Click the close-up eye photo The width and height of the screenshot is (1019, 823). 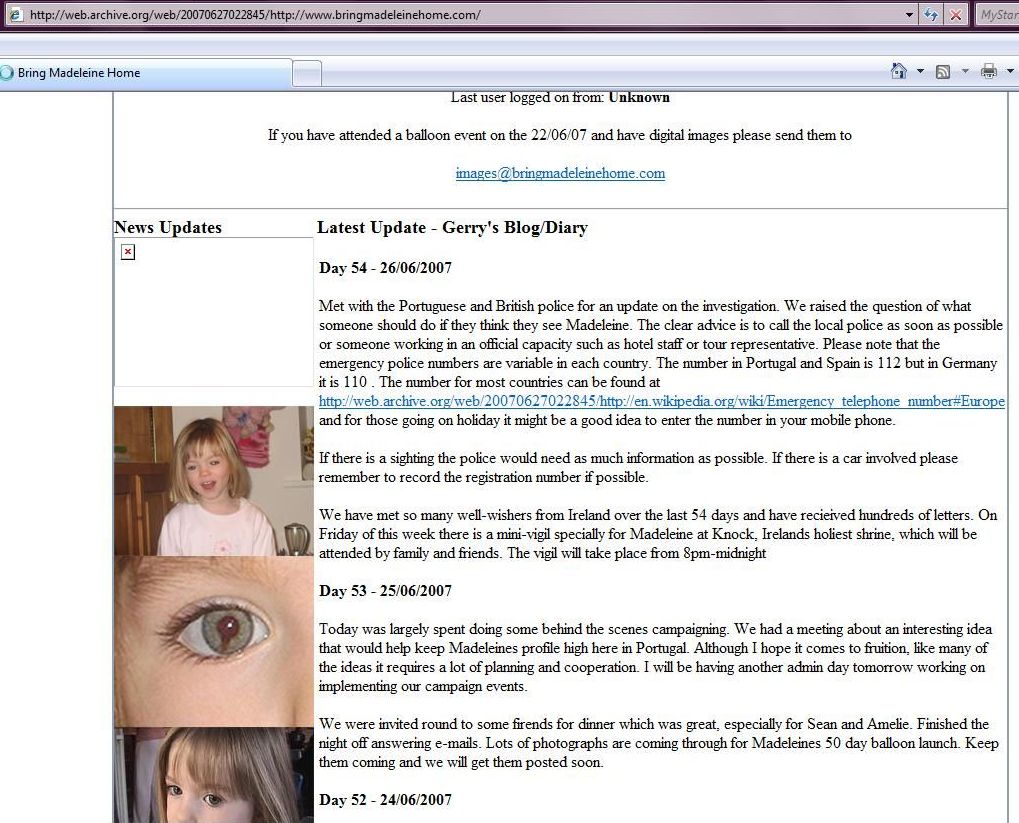coord(213,640)
